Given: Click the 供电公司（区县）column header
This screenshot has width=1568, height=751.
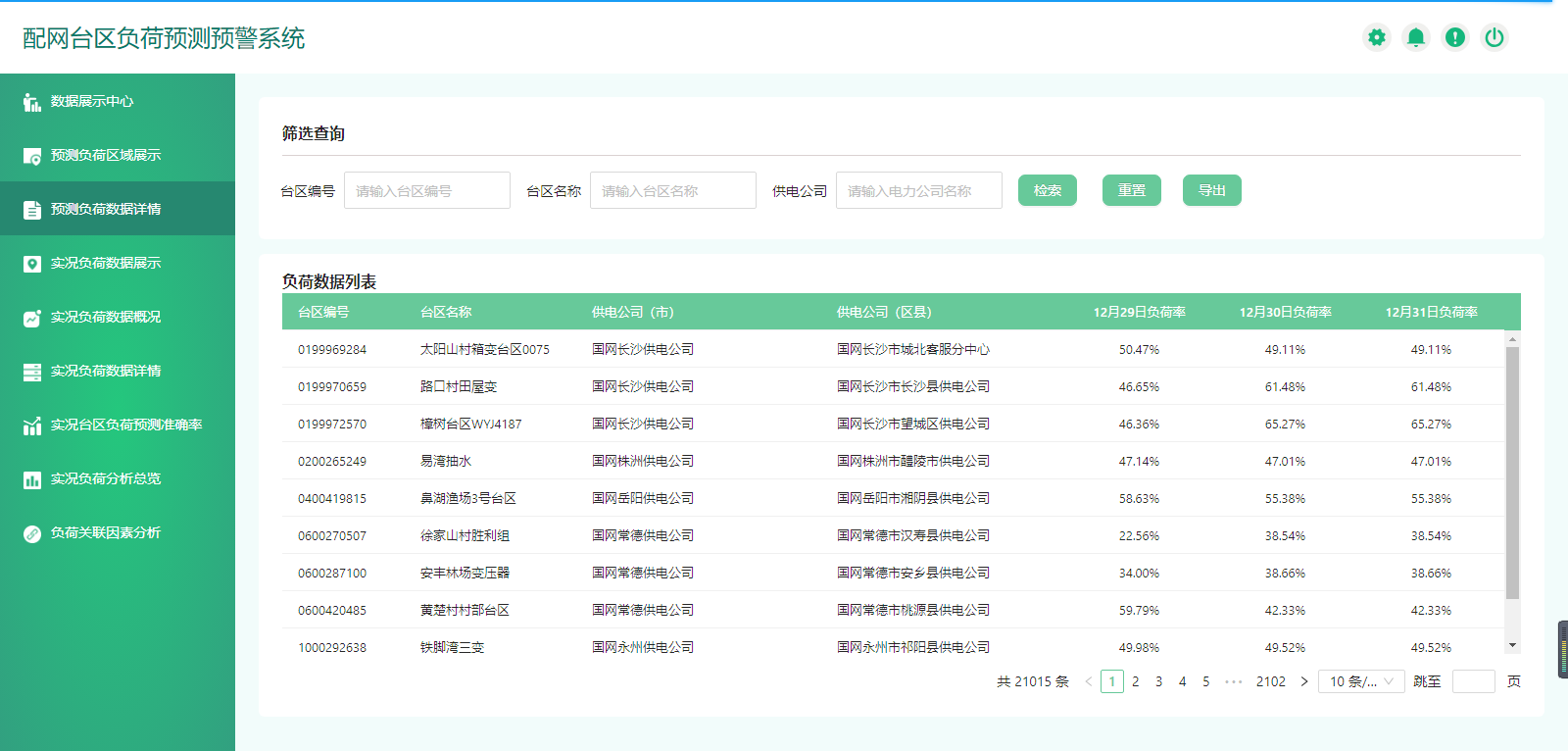Looking at the screenshot, I should coord(884,312).
